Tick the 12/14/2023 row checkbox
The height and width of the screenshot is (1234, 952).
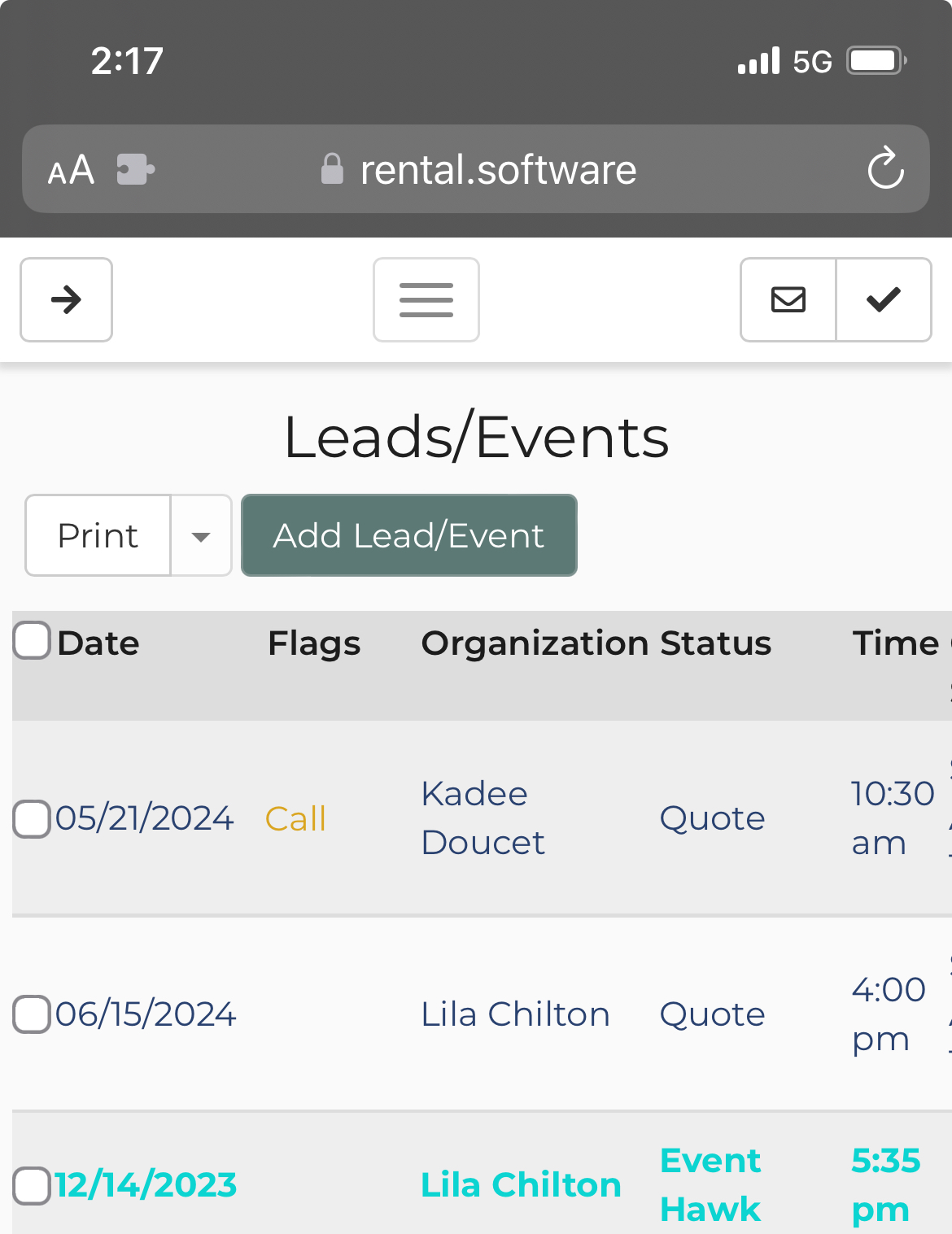[x=32, y=1185]
